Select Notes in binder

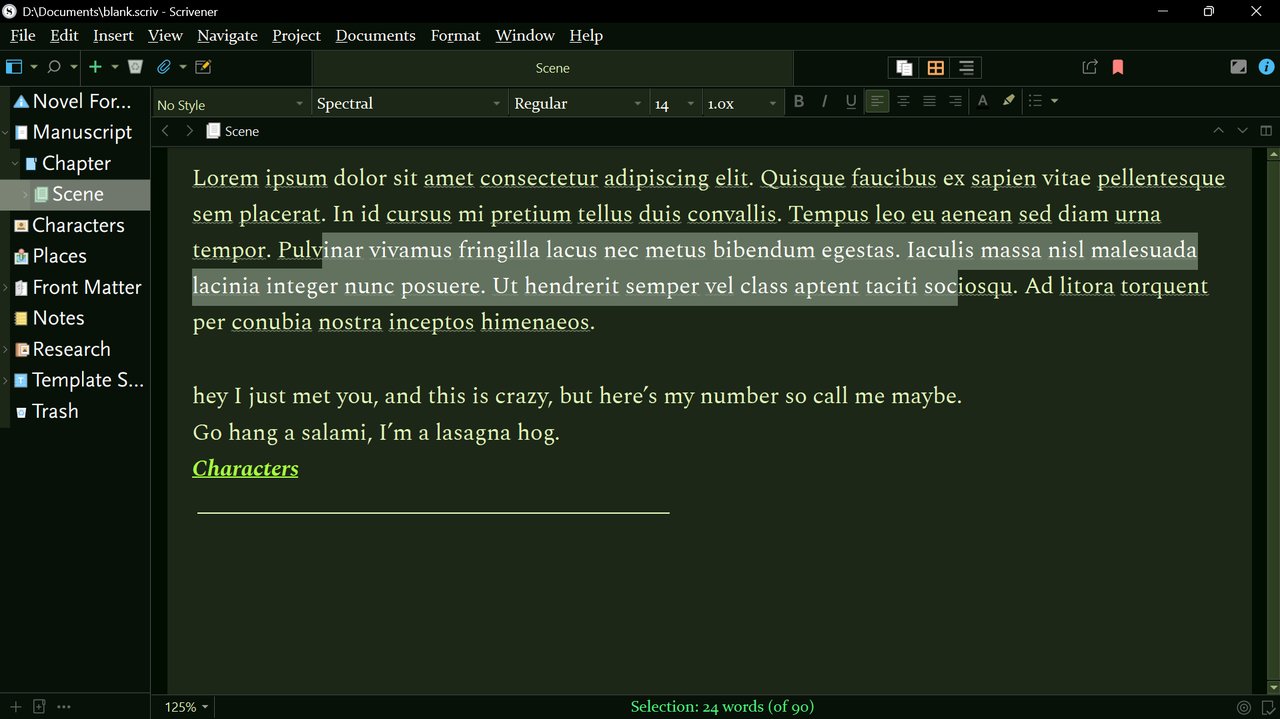[75, 318]
